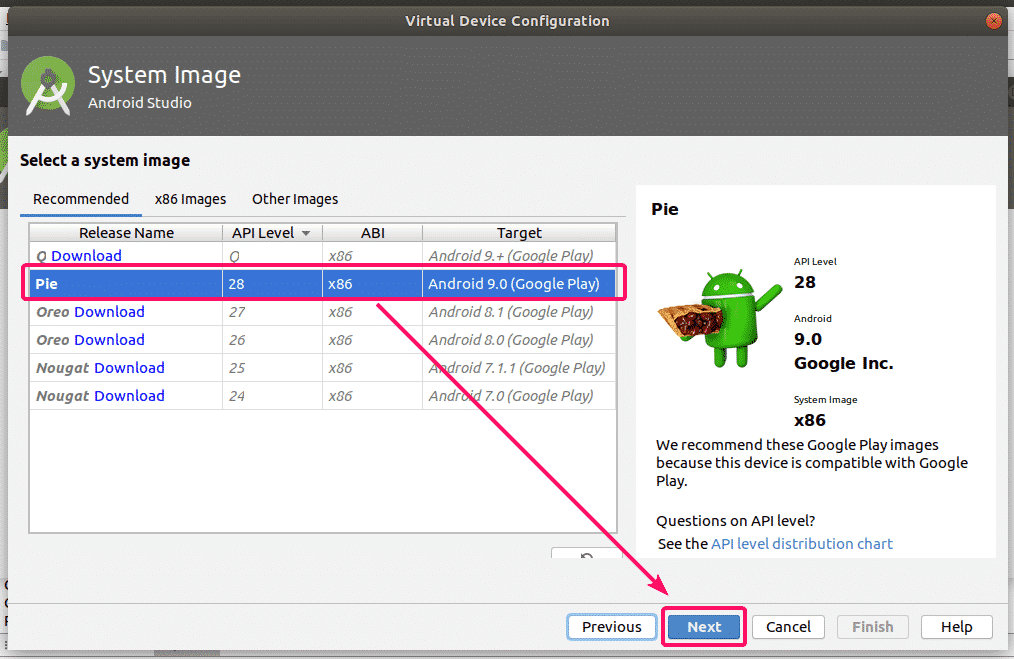The width and height of the screenshot is (1014, 659).
Task: Click the 'Google Inc.' vendor text
Action: [x=843, y=363]
